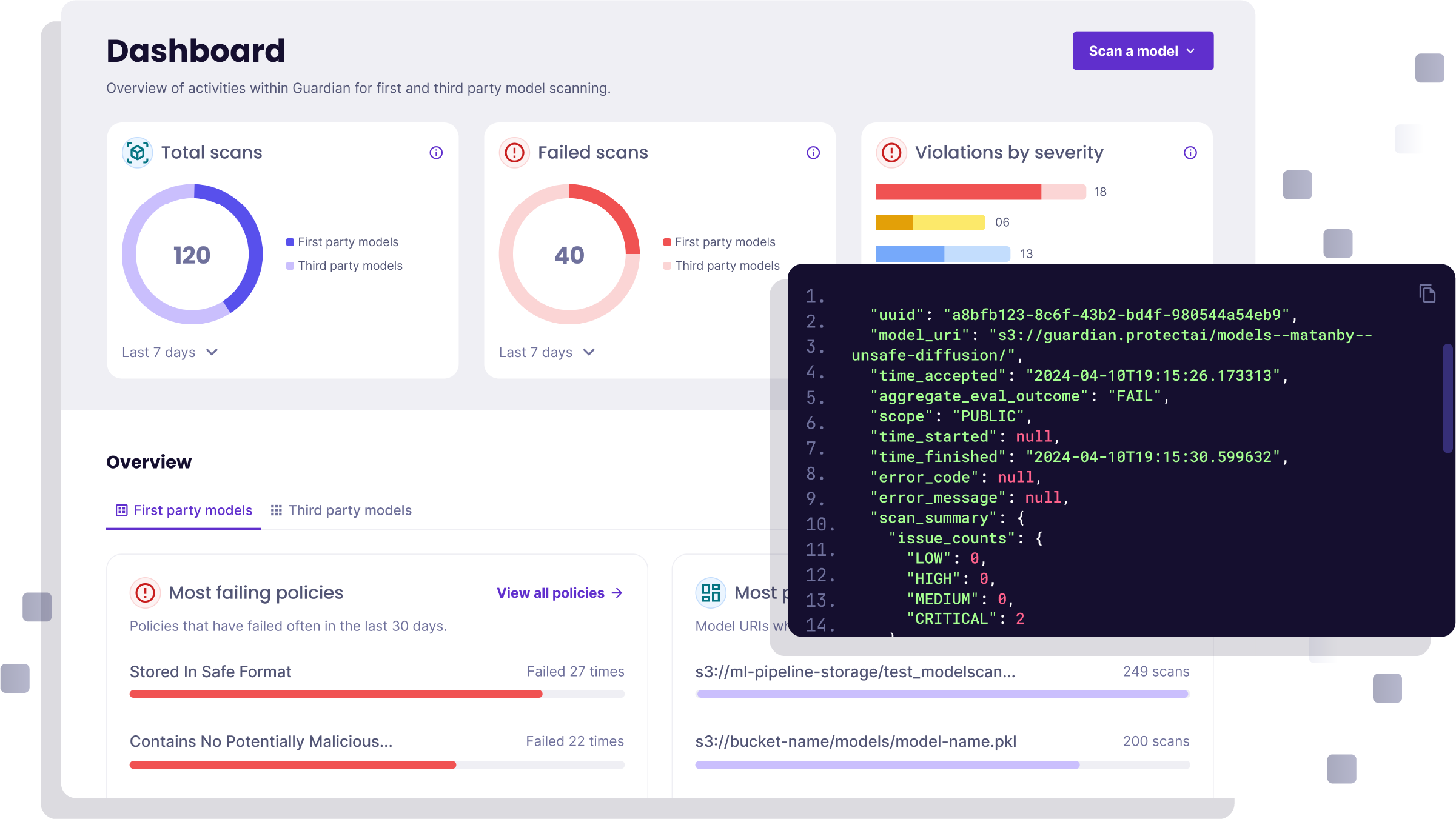Toggle Third party models in Failed scans legend
Viewport: 1456px width, 819px height.
[722, 266]
